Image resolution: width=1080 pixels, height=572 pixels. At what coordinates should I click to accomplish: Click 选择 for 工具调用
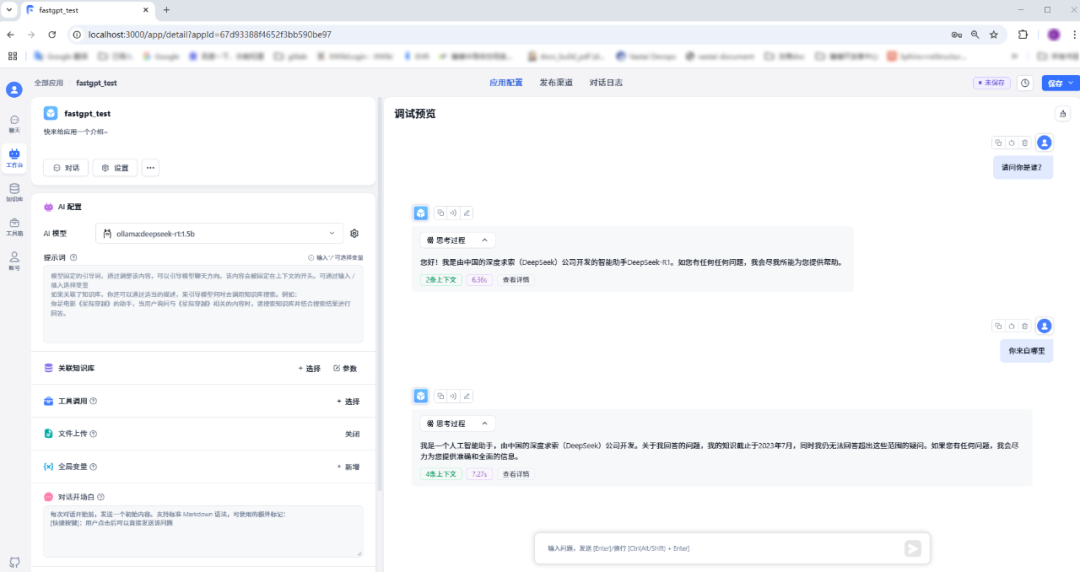coord(348,402)
